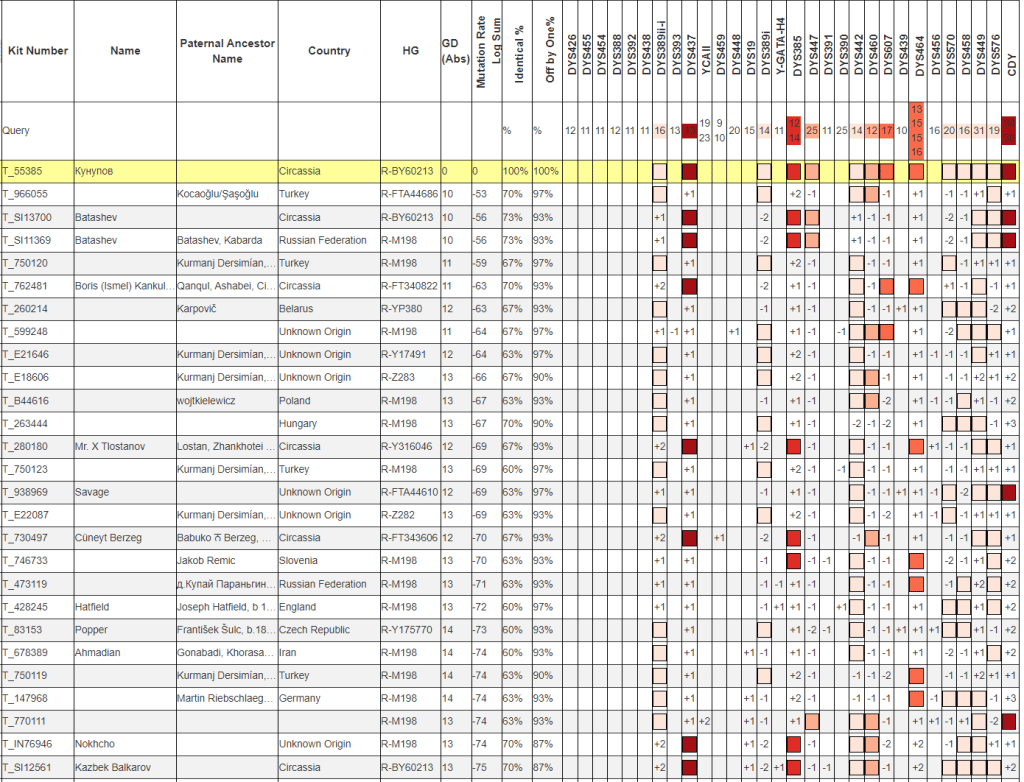Viewport: 1024px width, 782px height.
Task: Sort by the Country column header
Action: click(x=328, y=51)
